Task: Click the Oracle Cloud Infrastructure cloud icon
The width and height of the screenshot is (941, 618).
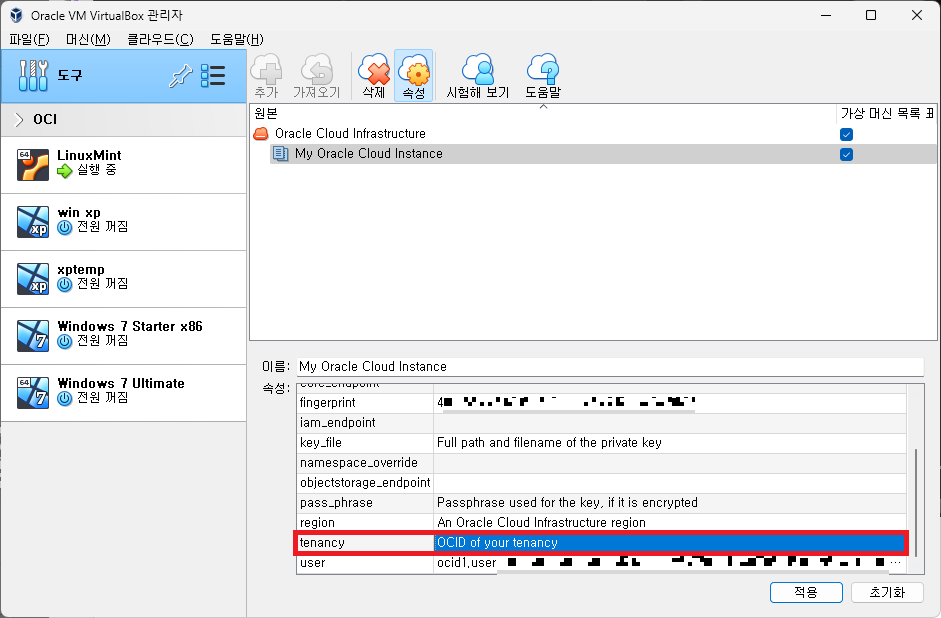Action: [x=261, y=134]
